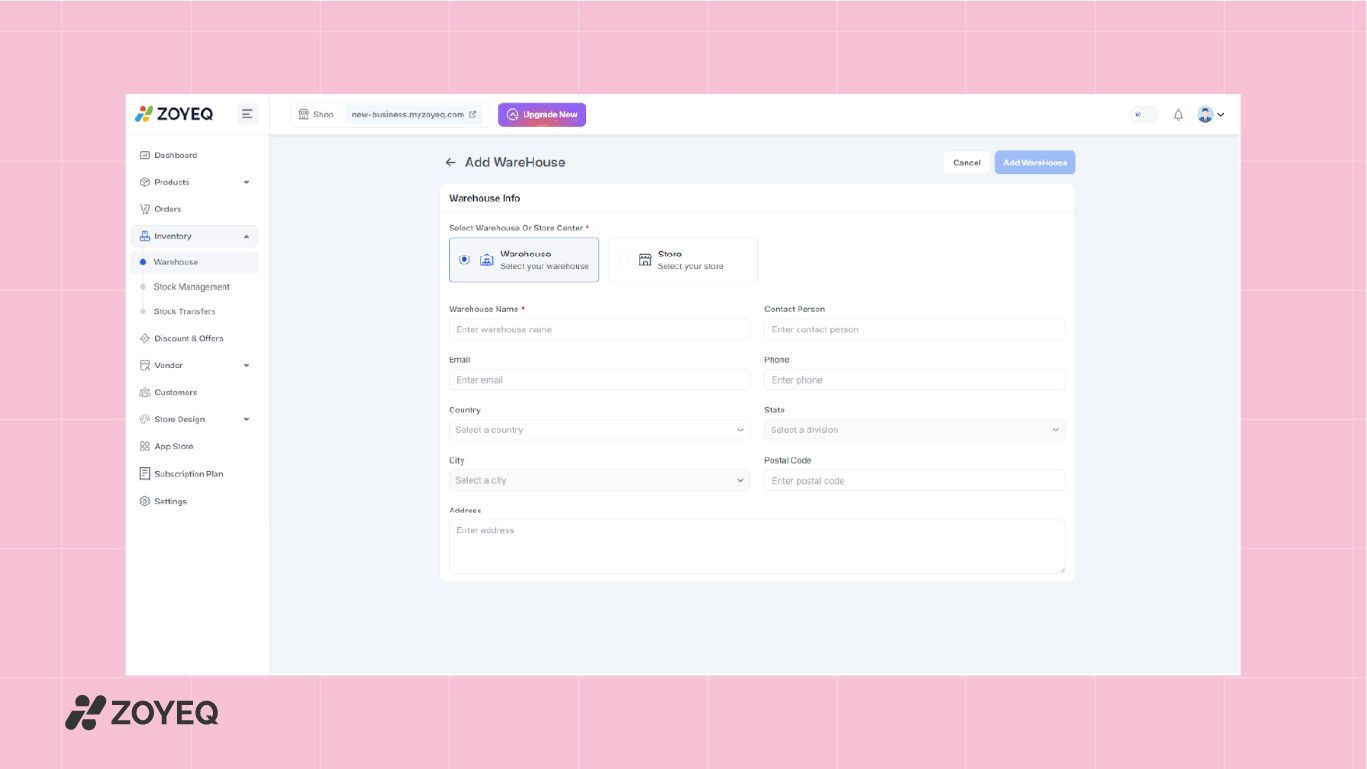Open the user profile avatar menu
This screenshot has height=769, width=1367.
[1210, 115]
